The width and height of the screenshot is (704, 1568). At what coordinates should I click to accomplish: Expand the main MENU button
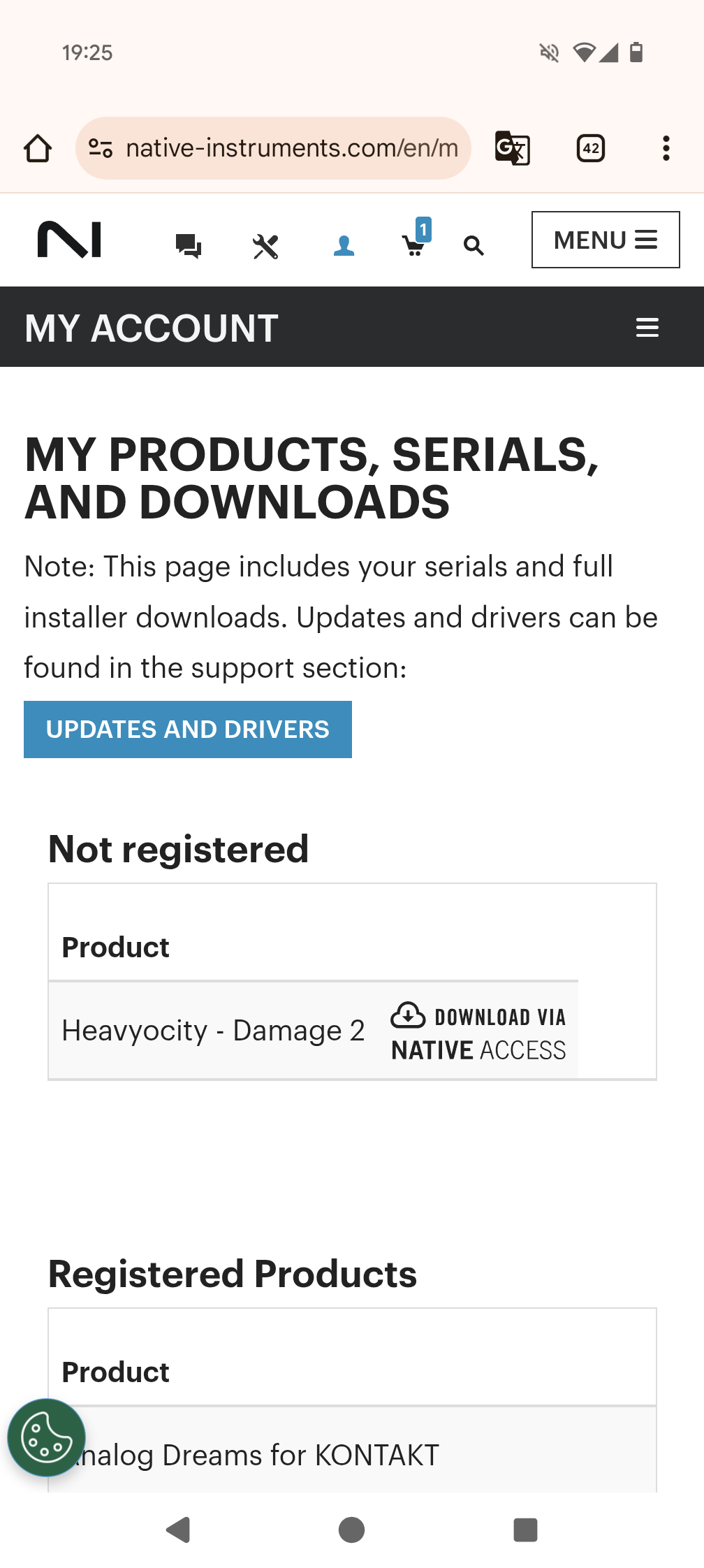[x=606, y=240]
